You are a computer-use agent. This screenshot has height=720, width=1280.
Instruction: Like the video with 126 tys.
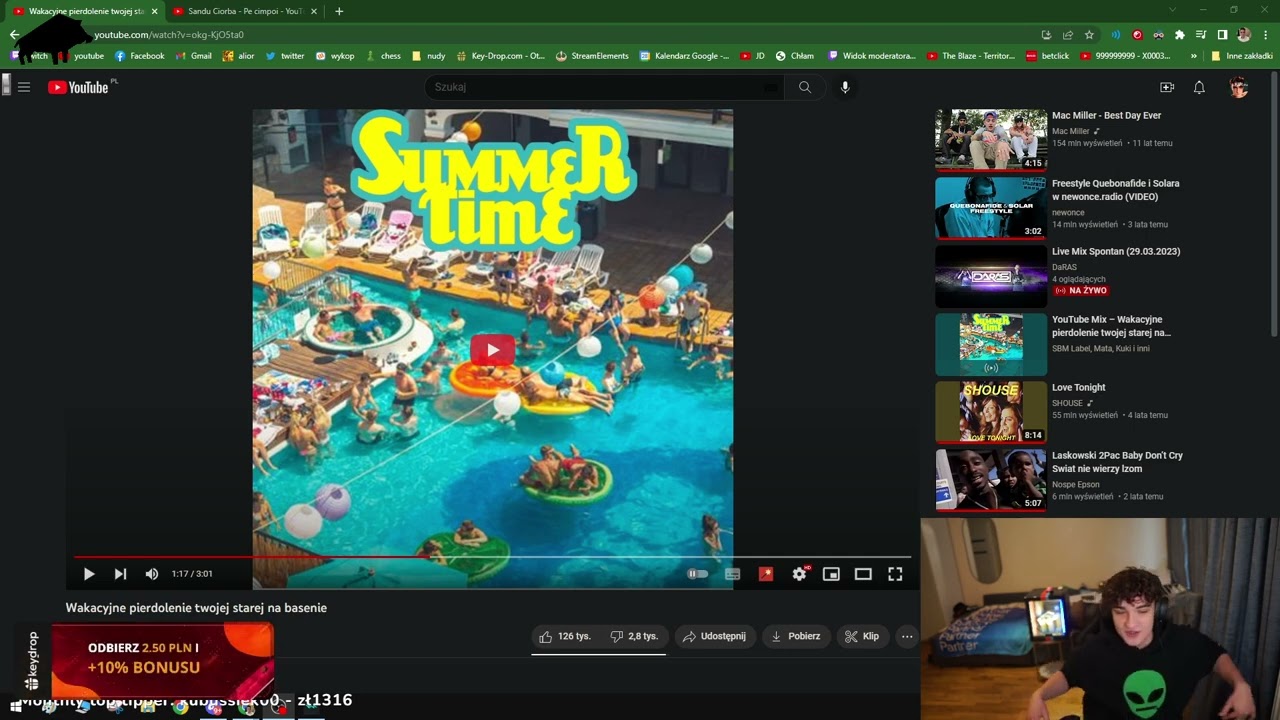pyautogui.click(x=565, y=636)
